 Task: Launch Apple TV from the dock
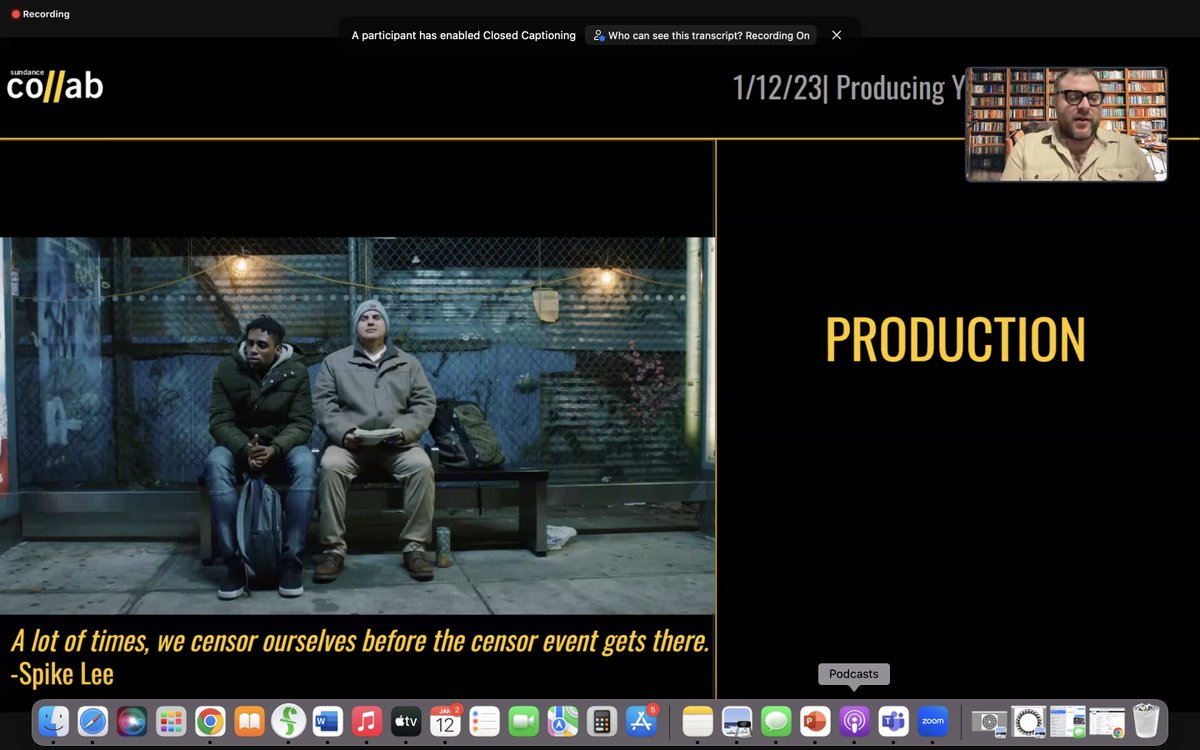coord(405,721)
